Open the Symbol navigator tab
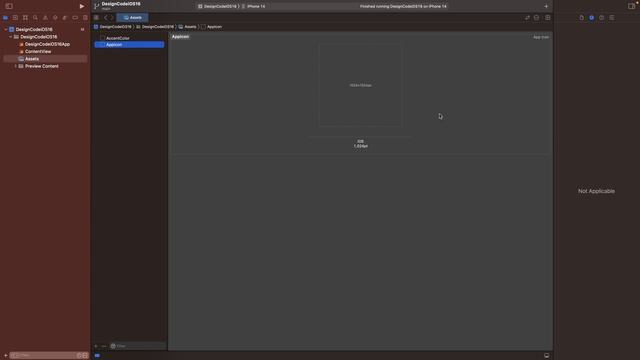The height and width of the screenshot is (360, 640). (x=25, y=18)
